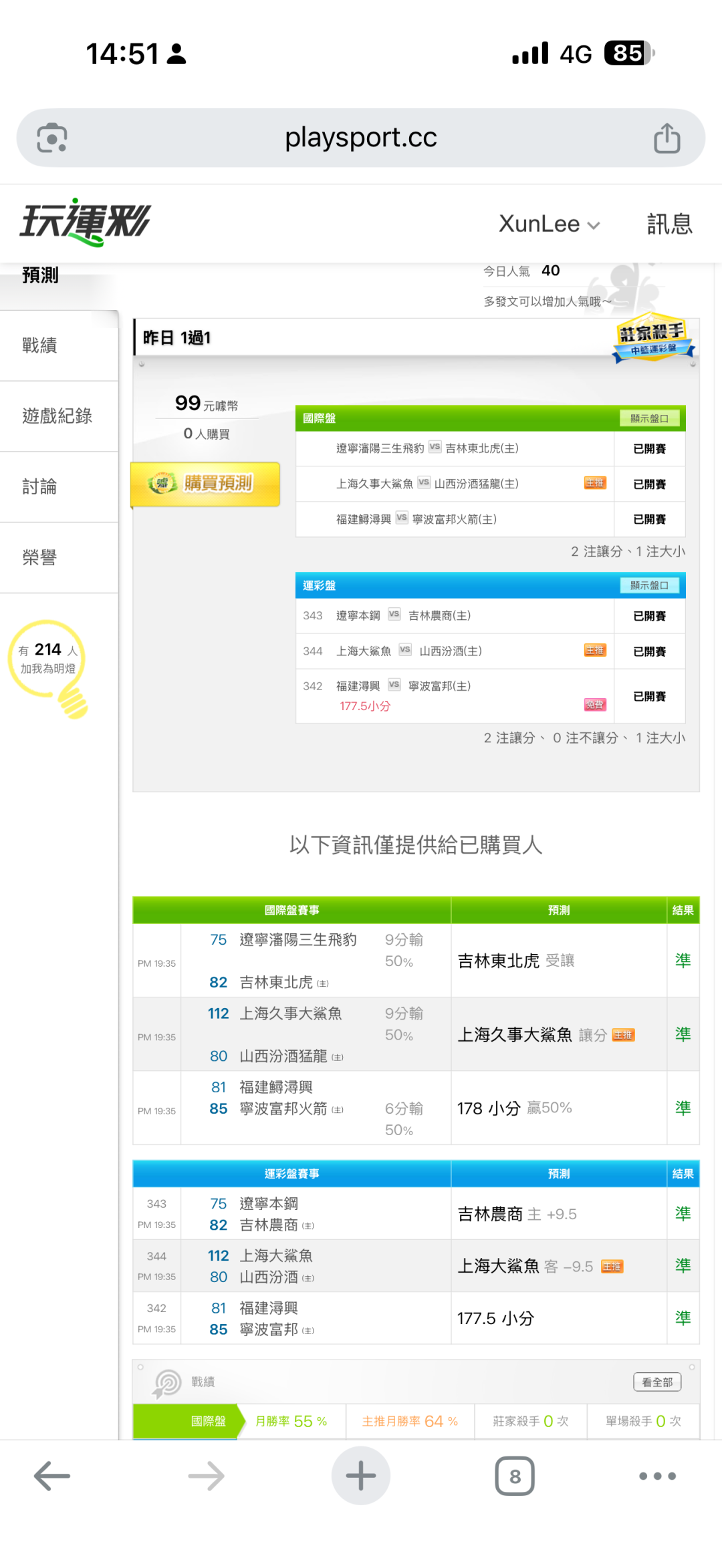722x1568 pixels.
Task: Tap the camera scan icon in address bar
Action: (x=52, y=138)
